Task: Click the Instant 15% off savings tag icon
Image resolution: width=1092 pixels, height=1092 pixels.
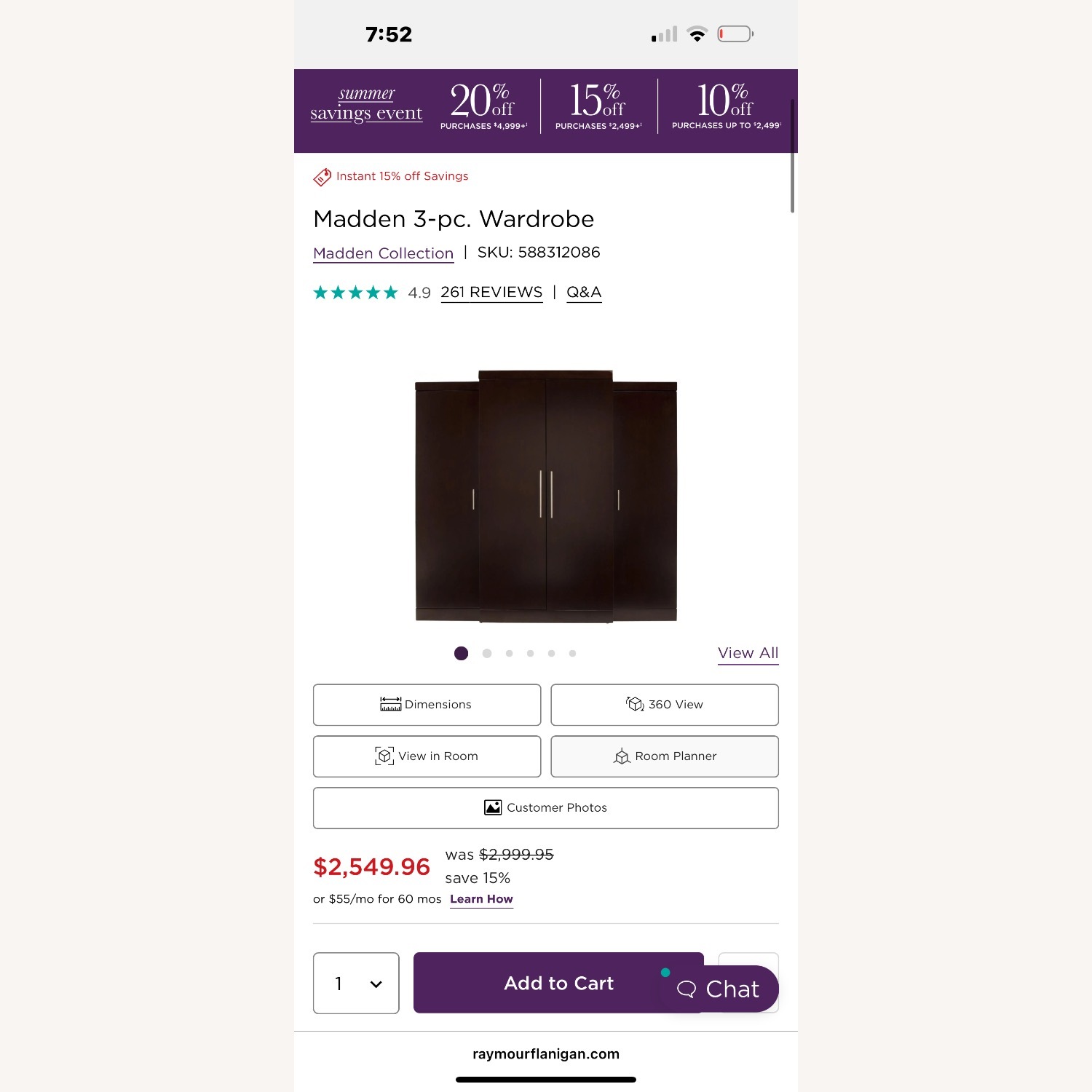Action: (x=323, y=175)
